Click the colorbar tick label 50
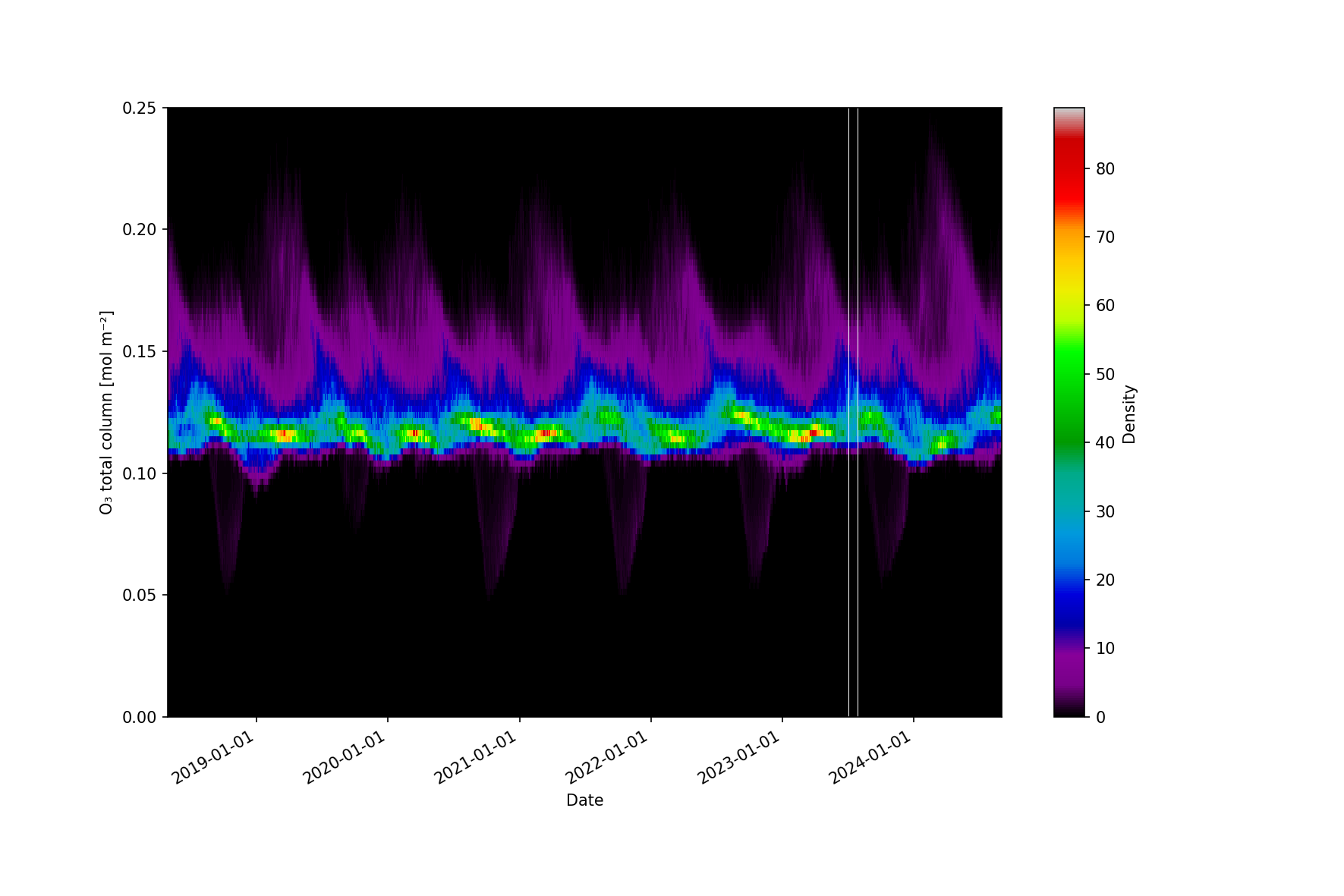The image size is (1344, 896). click(x=1105, y=375)
